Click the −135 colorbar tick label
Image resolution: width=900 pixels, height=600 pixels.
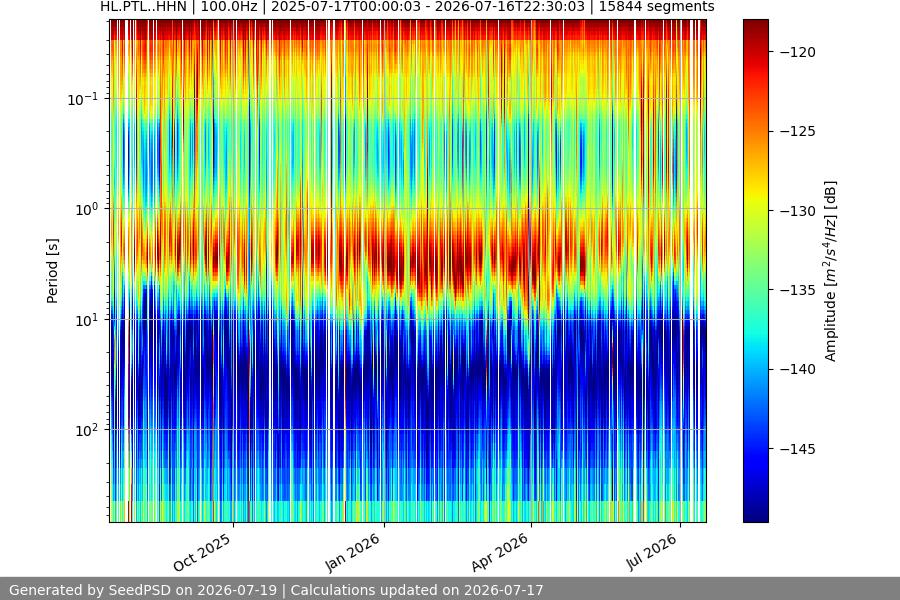798,291
